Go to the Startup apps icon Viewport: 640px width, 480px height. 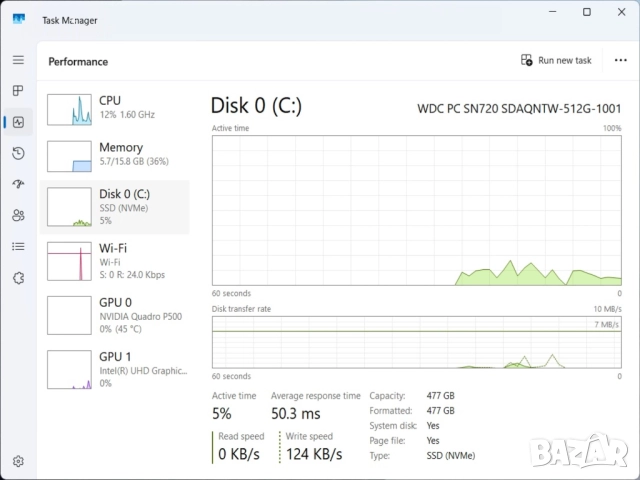[x=18, y=184]
